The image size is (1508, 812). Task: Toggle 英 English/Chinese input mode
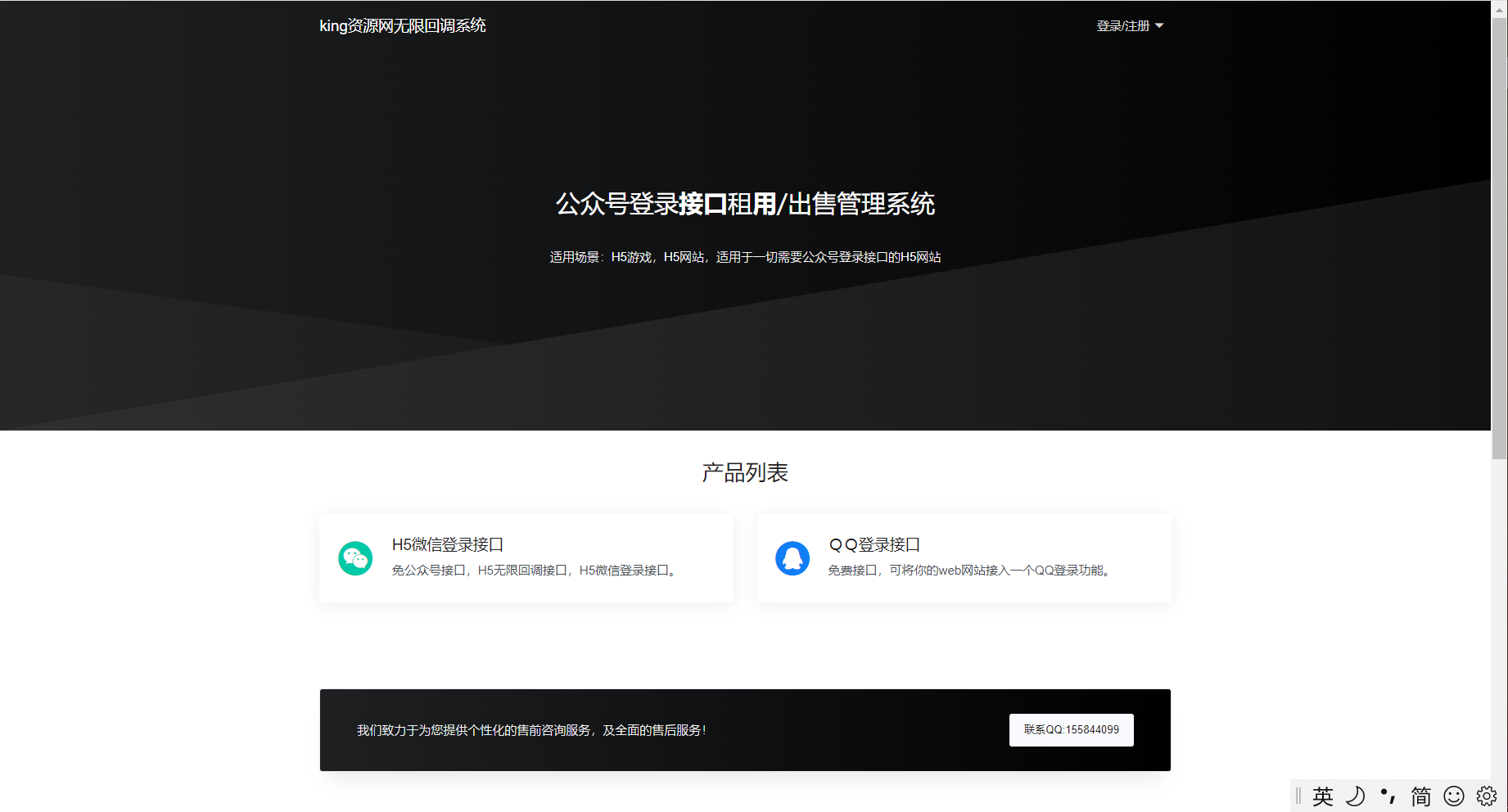1323,795
